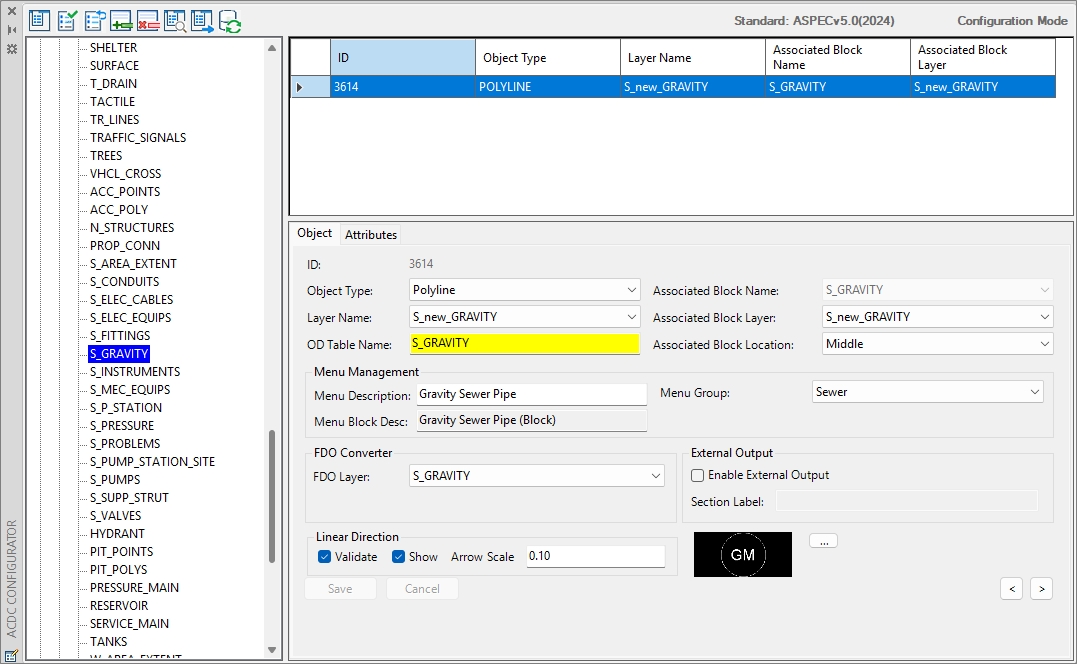Click the green plus add row icon
1077x664 pixels.
tap(121, 21)
